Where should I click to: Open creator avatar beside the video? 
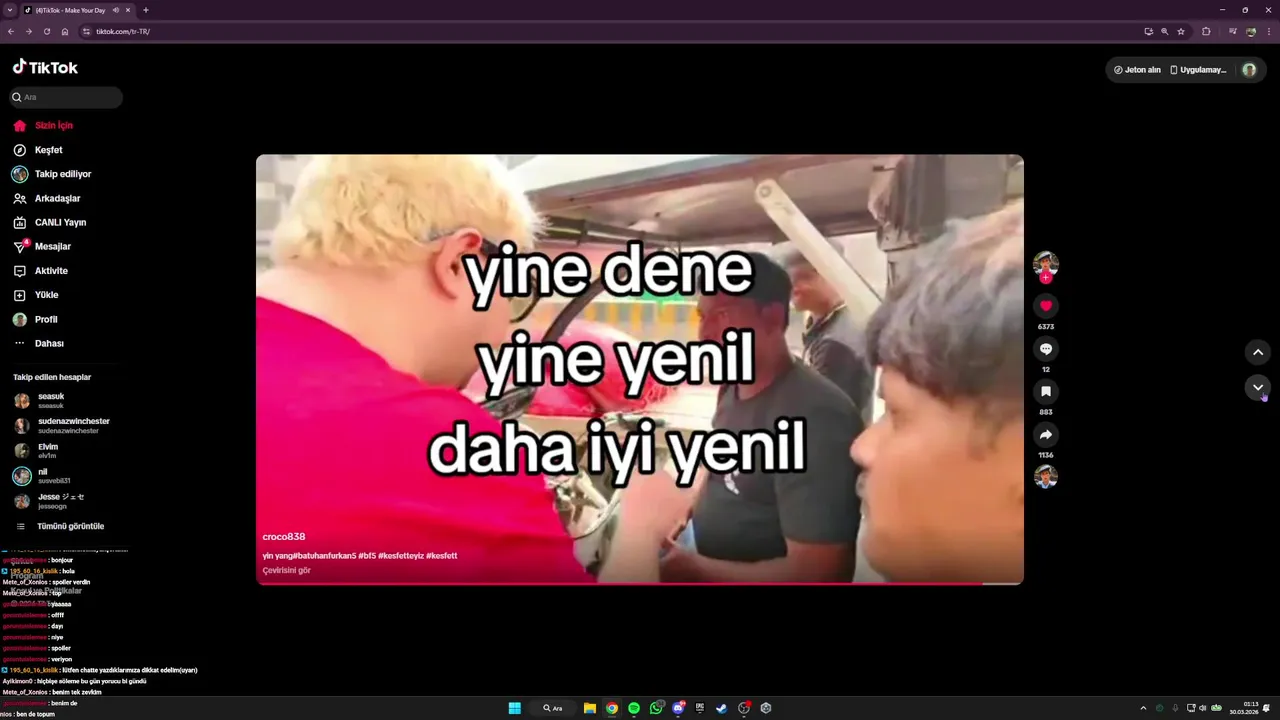pos(1046,263)
